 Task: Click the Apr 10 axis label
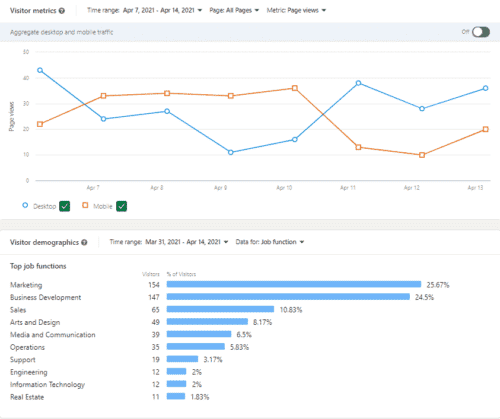click(x=284, y=188)
